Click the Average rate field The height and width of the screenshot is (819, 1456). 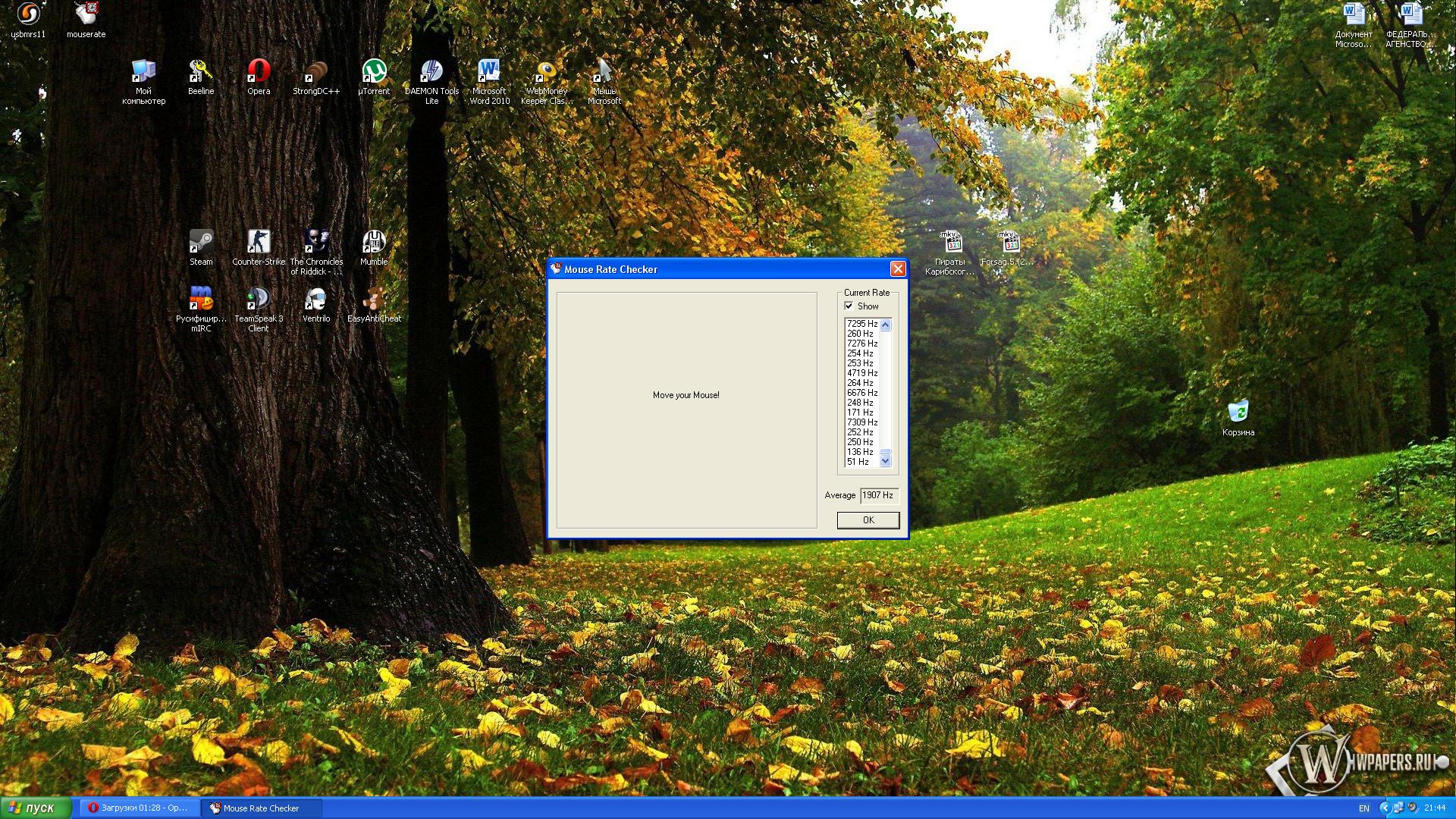click(x=878, y=495)
